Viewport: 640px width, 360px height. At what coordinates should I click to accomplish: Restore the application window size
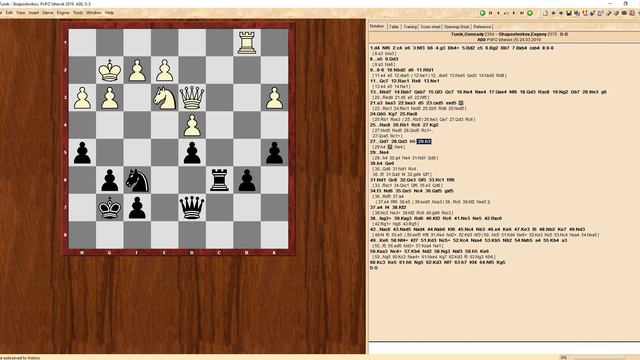tap(625, 3)
